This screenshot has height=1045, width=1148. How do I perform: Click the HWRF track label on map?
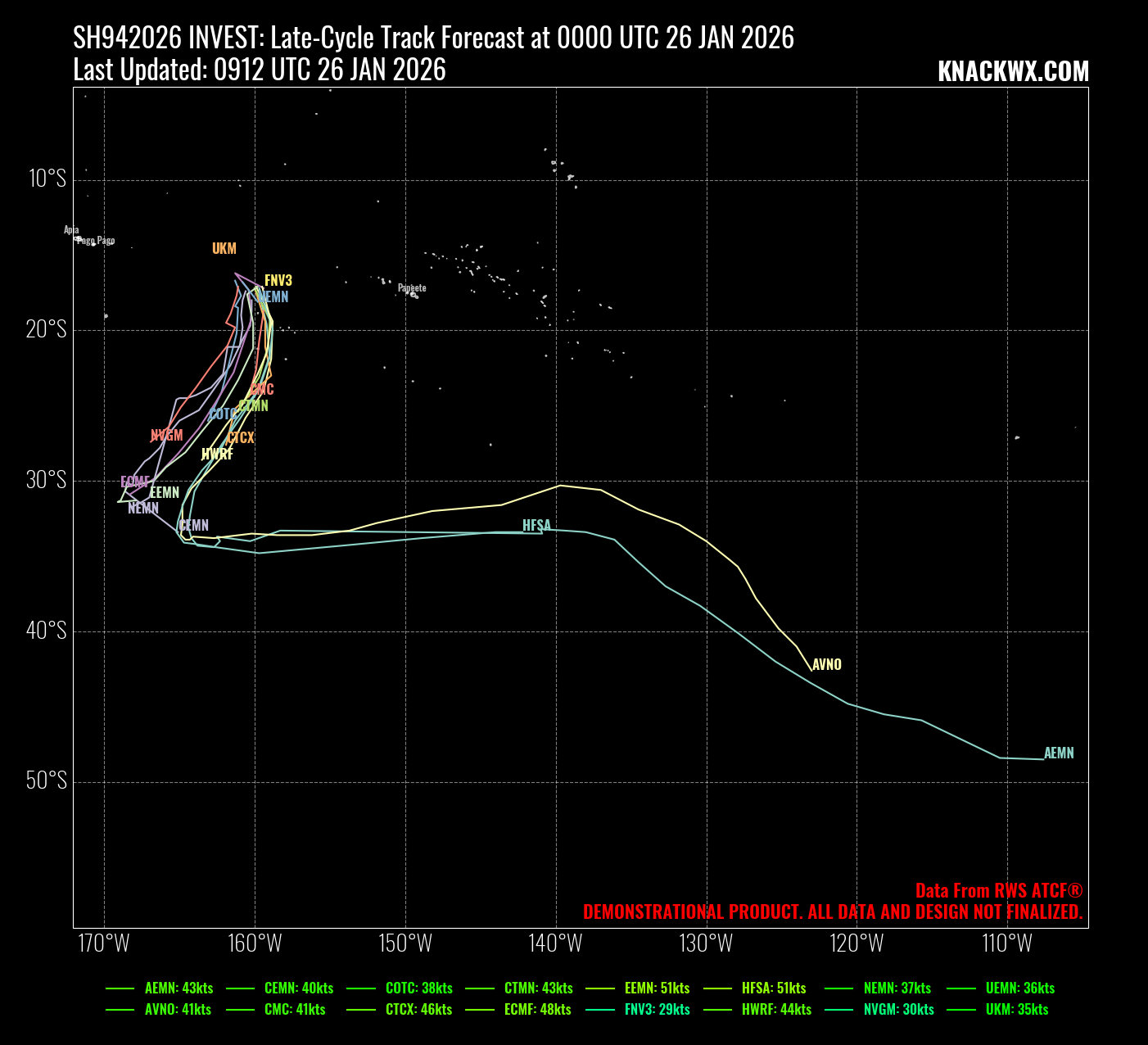click(x=217, y=455)
